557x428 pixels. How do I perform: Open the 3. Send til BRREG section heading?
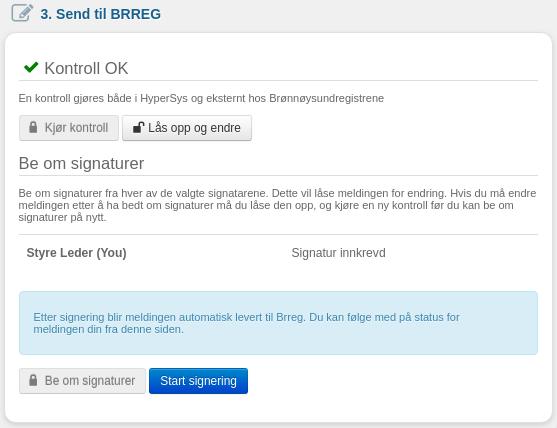(x=101, y=14)
